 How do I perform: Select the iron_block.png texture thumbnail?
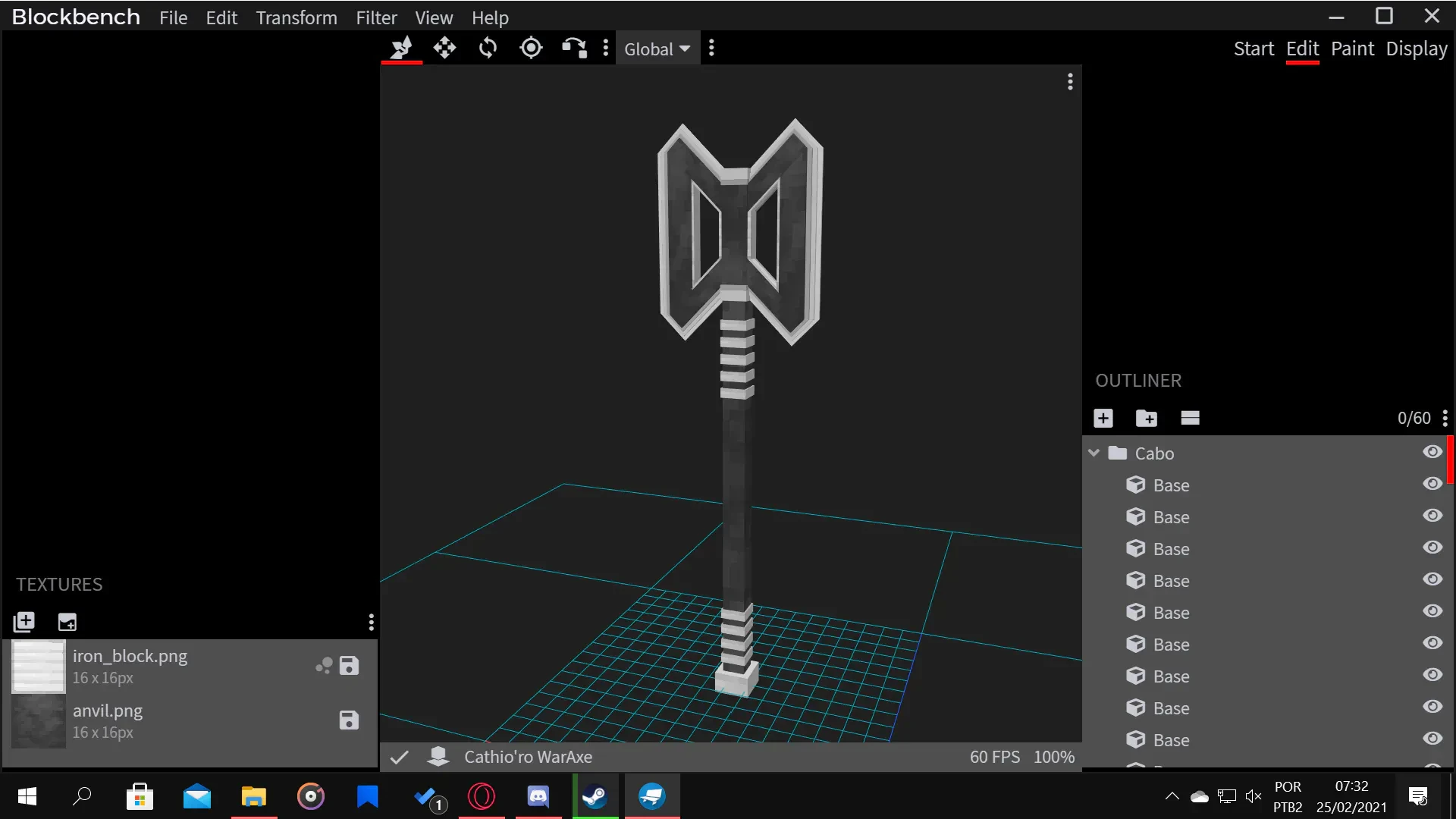point(39,667)
